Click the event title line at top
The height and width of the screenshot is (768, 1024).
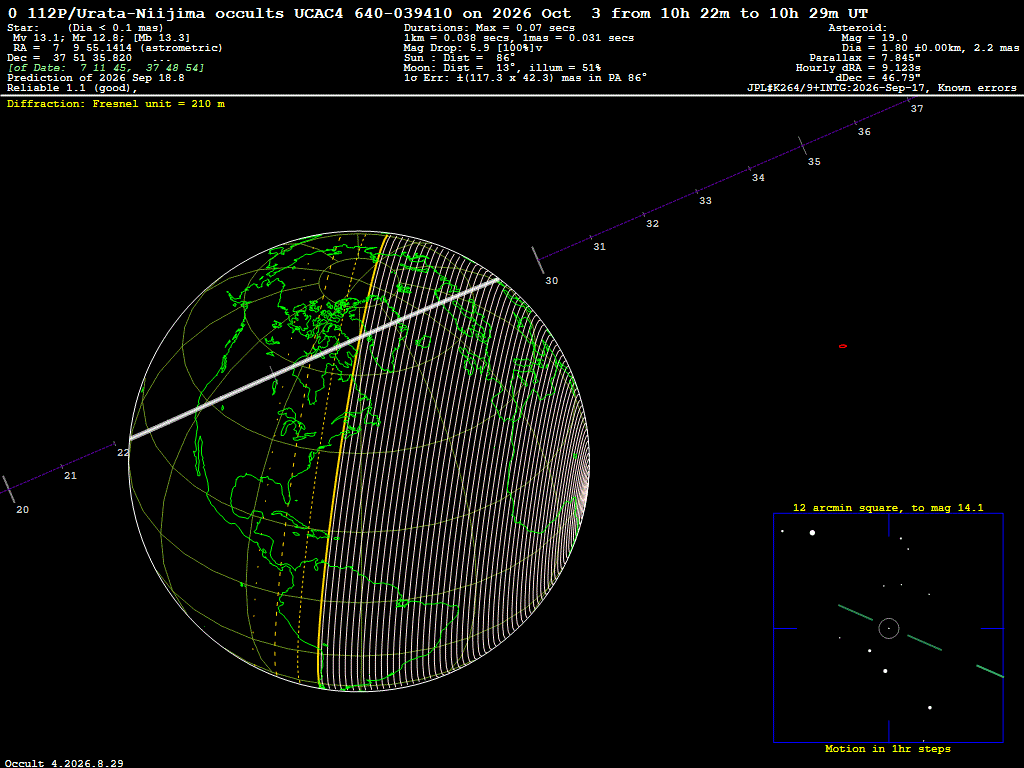[438, 13]
